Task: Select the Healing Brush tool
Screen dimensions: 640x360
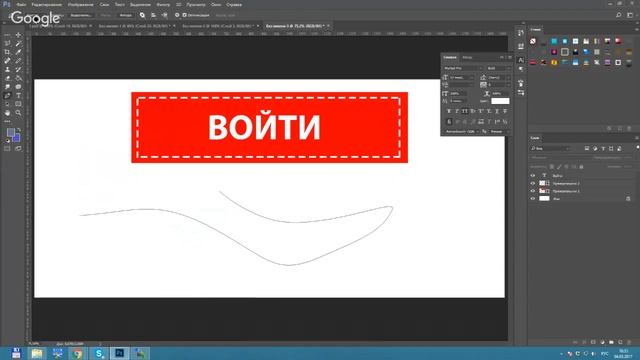Action: [7, 61]
